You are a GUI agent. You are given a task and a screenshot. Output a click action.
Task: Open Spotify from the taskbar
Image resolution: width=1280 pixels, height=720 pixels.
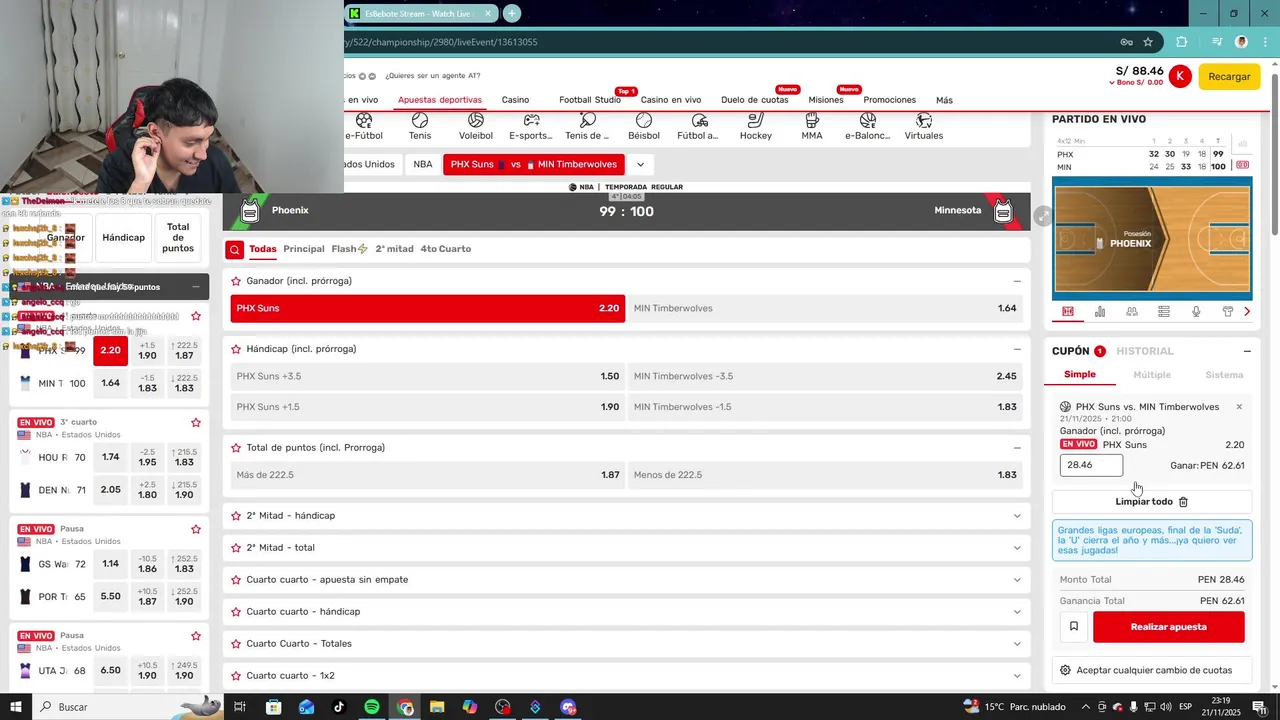click(x=372, y=707)
